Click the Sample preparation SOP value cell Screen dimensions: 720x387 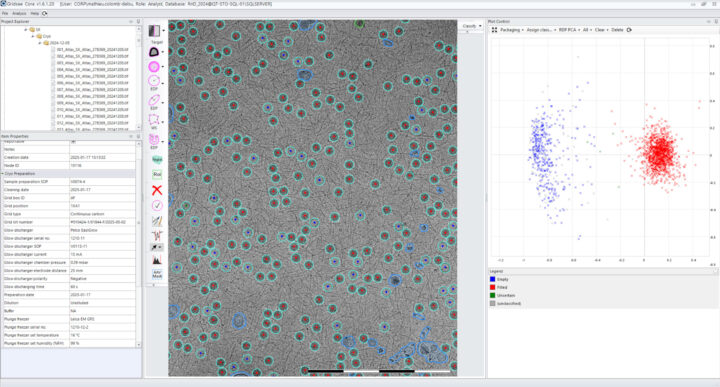102,182
